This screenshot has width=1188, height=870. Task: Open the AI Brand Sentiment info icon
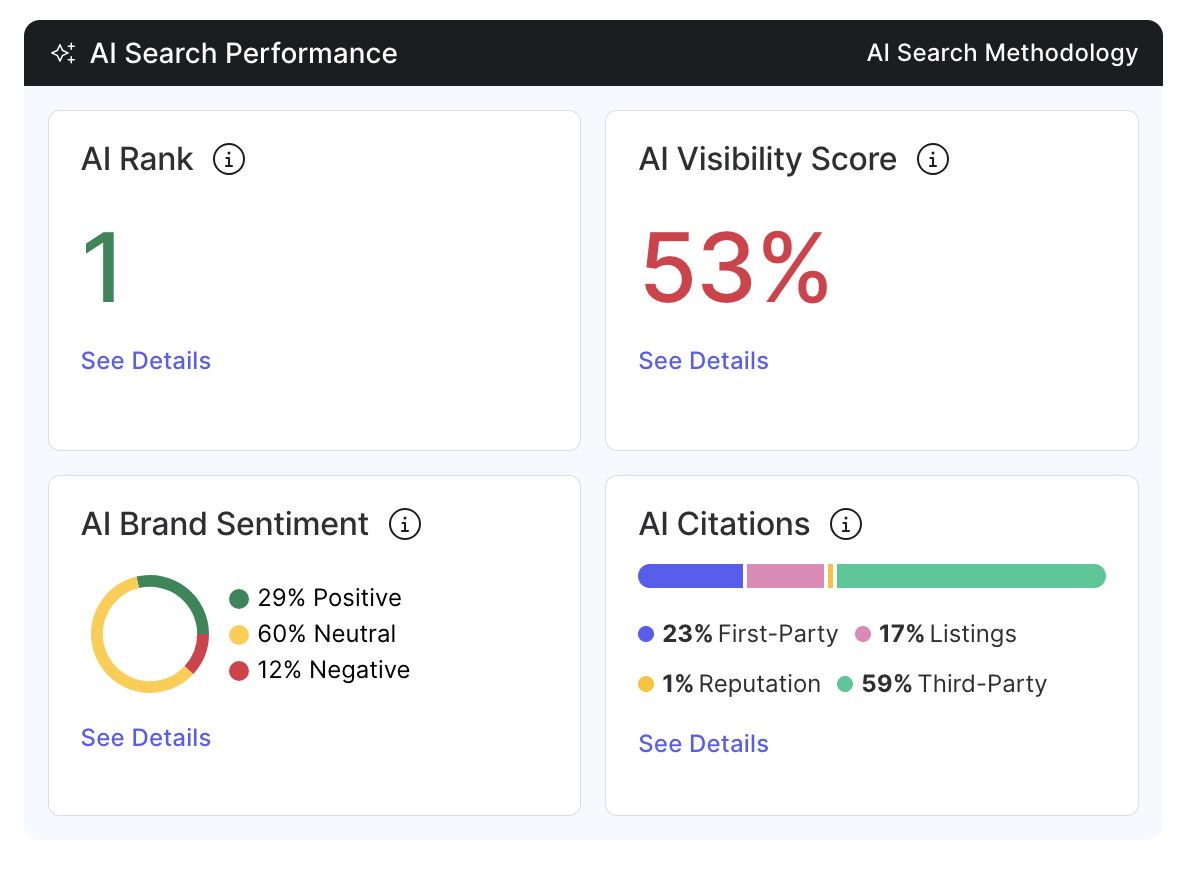pyautogui.click(x=405, y=524)
